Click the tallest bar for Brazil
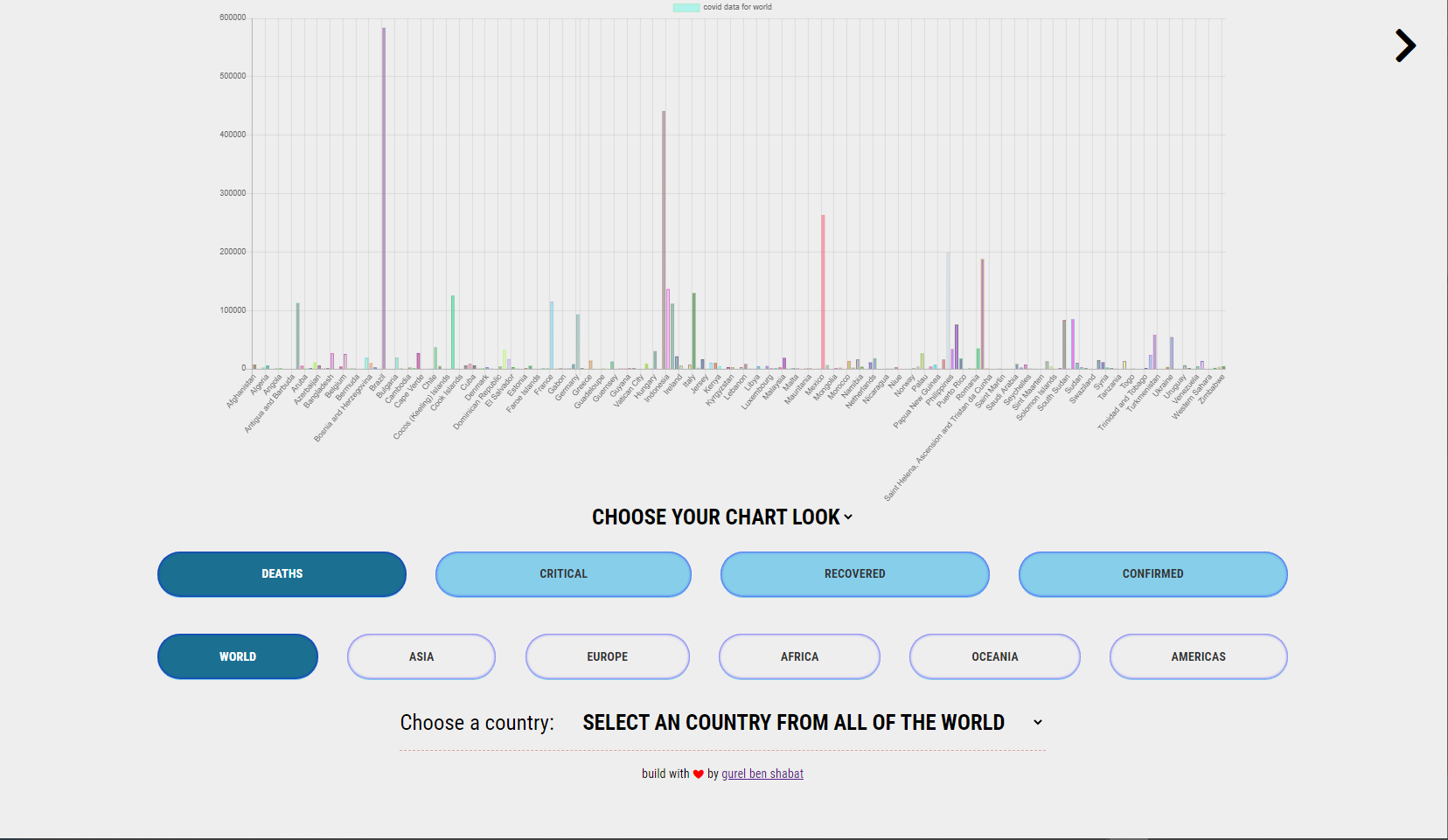This screenshot has width=1448, height=840. tap(383, 201)
